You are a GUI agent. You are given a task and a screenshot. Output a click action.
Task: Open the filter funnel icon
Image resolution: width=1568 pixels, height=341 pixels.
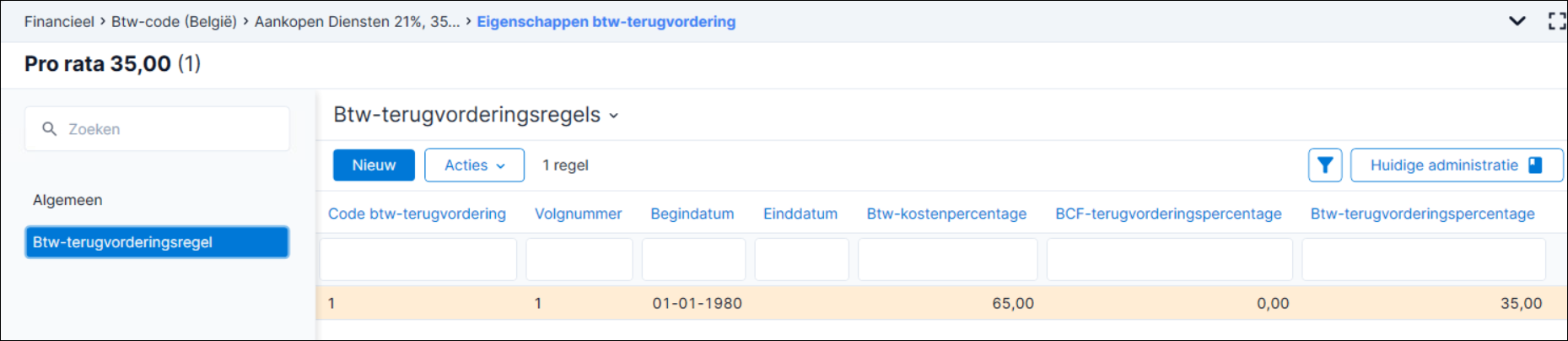tap(1324, 165)
